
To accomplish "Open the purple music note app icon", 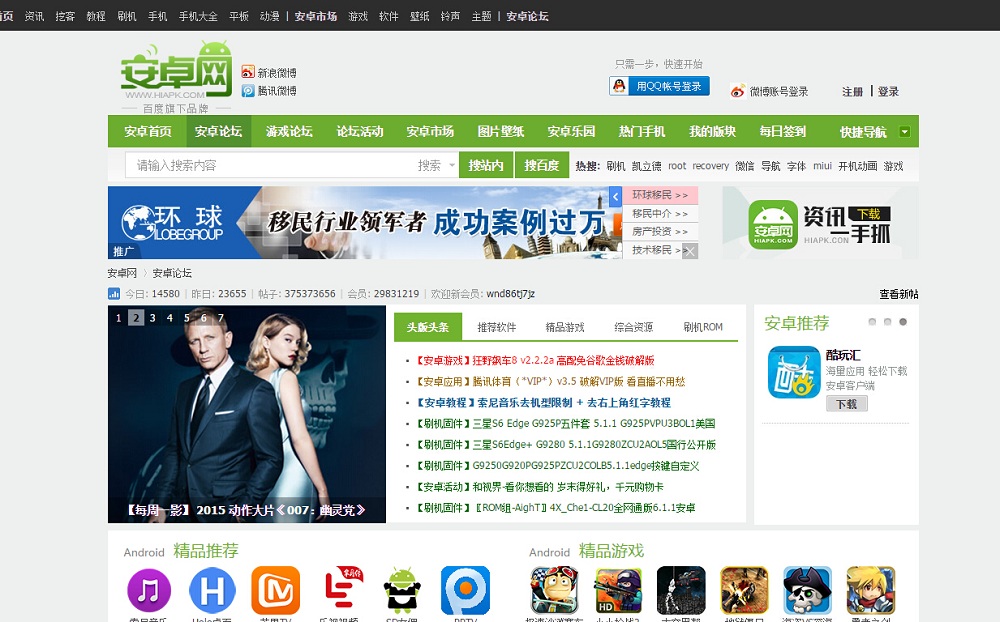I will (x=149, y=590).
